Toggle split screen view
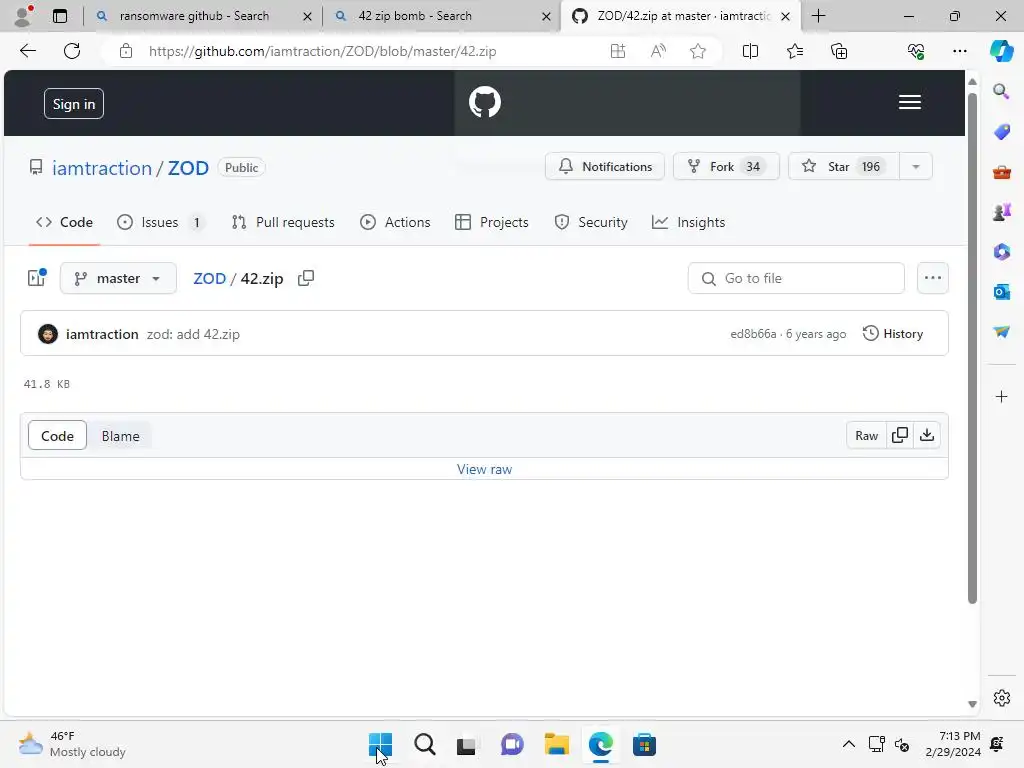This screenshot has width=1024, height=768. [x=750, y=51]
